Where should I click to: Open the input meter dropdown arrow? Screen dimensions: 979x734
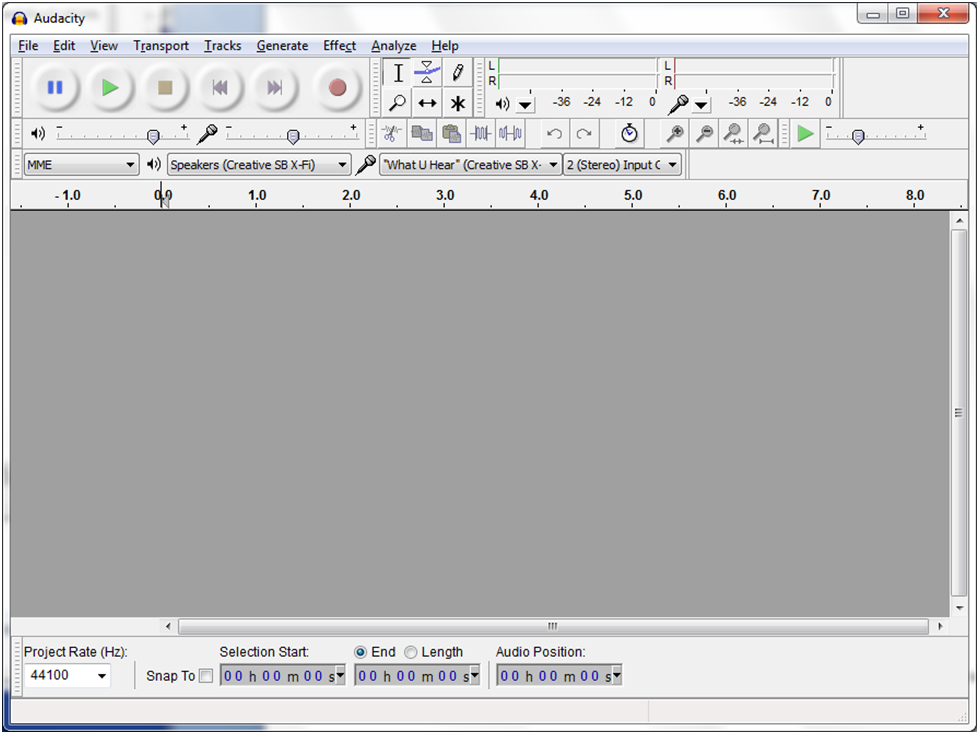[x=702, y=105]
